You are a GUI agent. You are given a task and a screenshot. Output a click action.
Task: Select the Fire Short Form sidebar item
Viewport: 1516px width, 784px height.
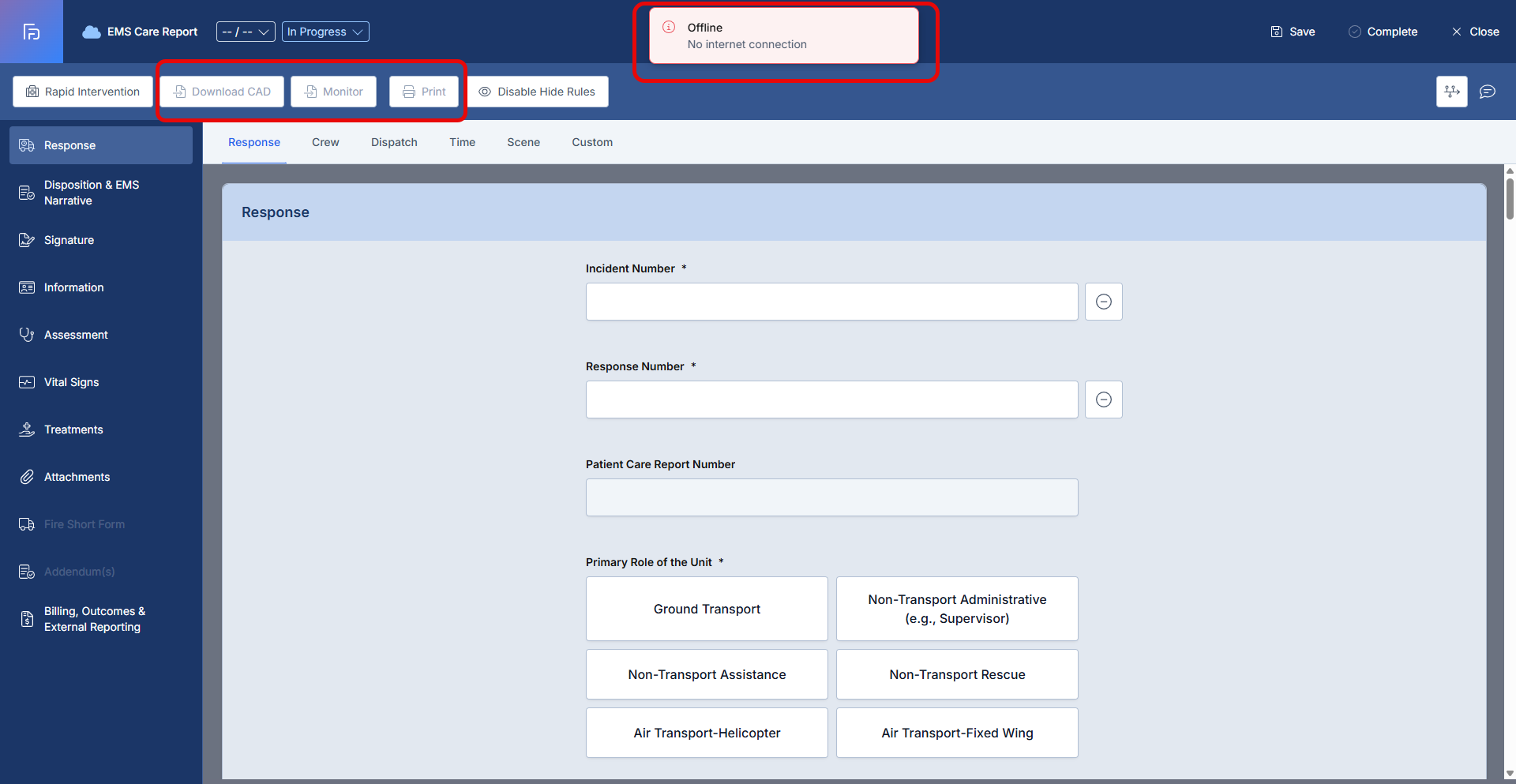[101, 524]
